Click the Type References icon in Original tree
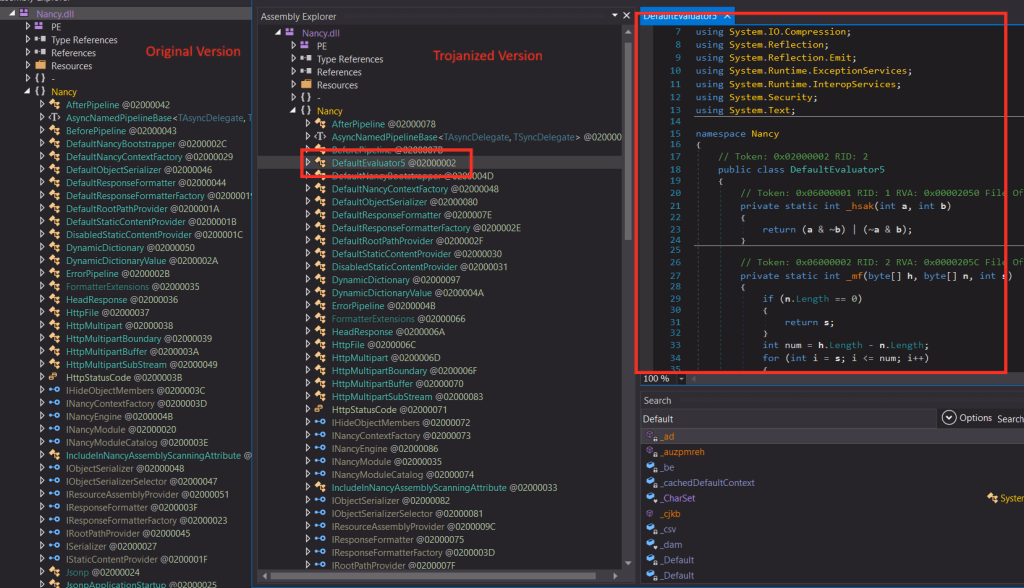Screen dimensions: 1024x588 (x=40, y=39)
